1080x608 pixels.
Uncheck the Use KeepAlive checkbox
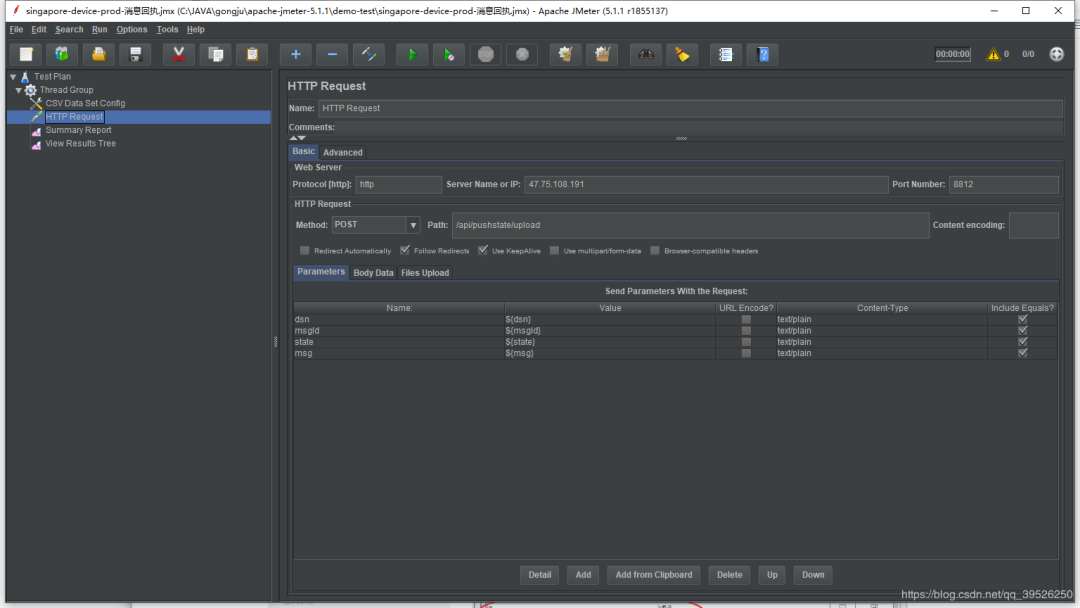[483, 251]
